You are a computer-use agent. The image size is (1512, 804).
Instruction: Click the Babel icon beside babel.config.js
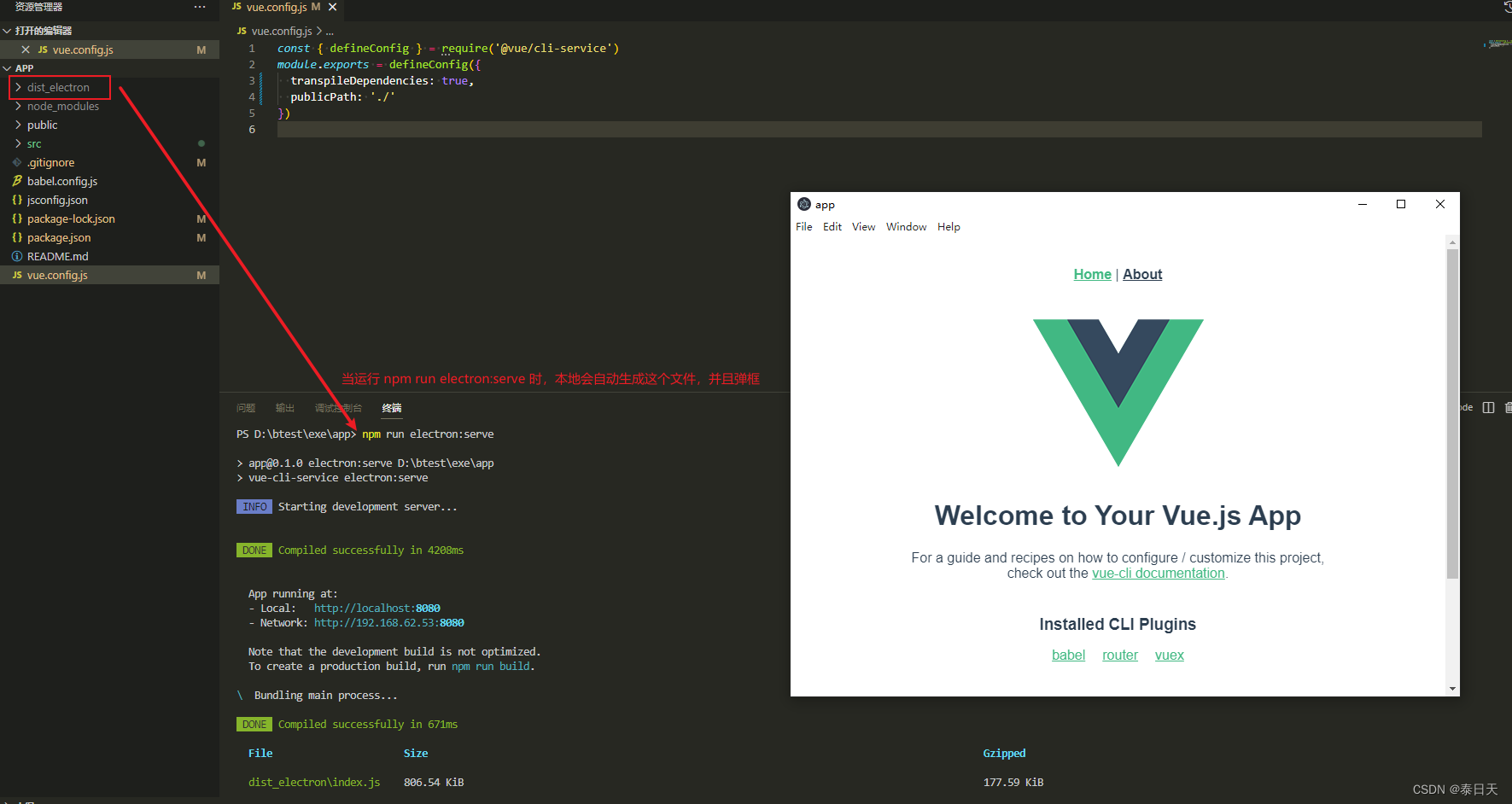click(17, 181)
